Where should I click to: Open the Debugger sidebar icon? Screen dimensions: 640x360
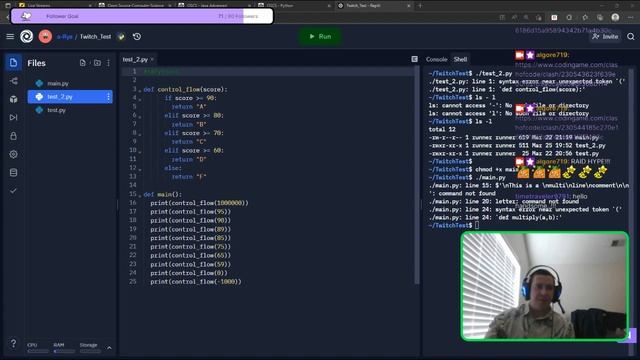(x=13, y=118)
